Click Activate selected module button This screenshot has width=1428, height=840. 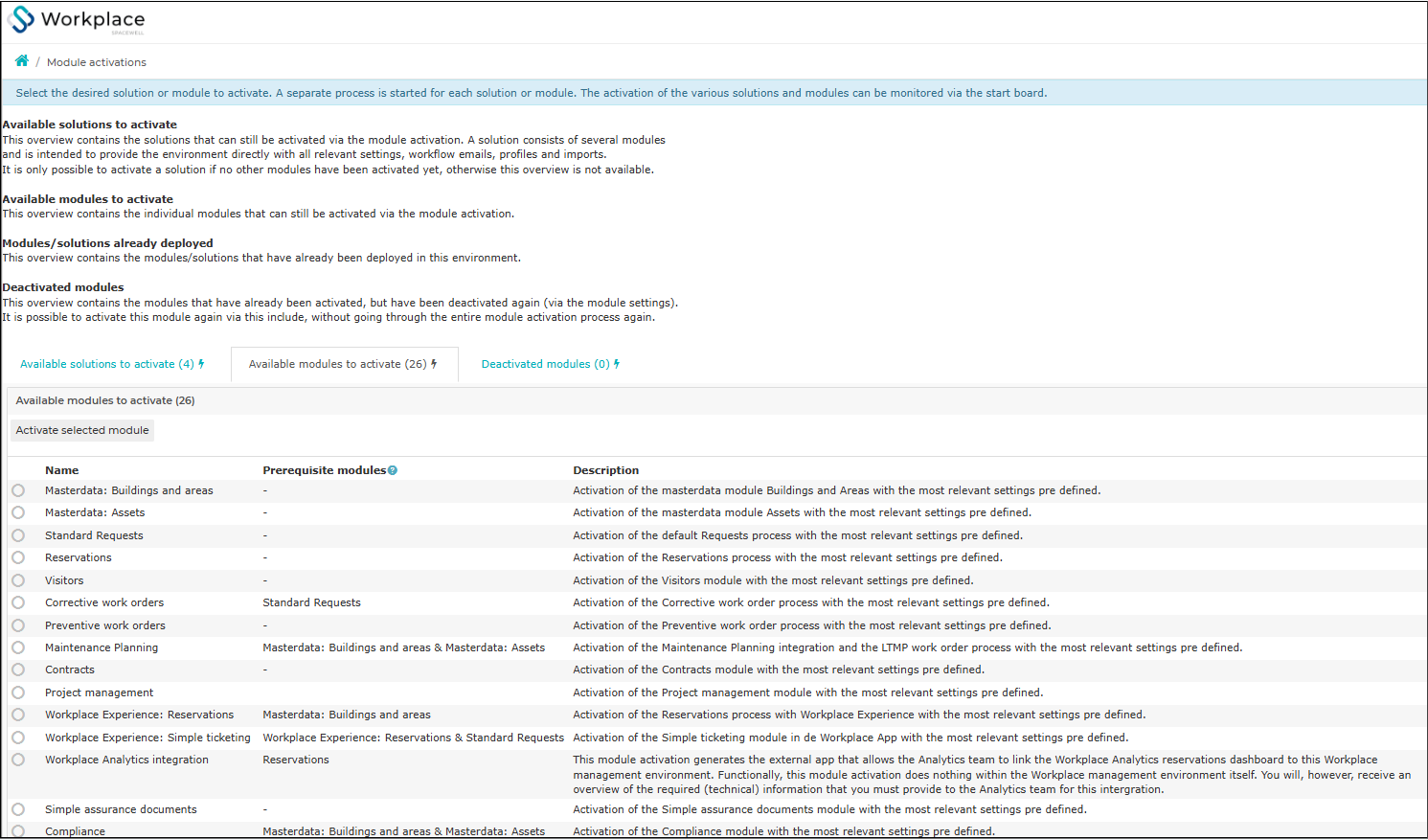click(82, 430)
